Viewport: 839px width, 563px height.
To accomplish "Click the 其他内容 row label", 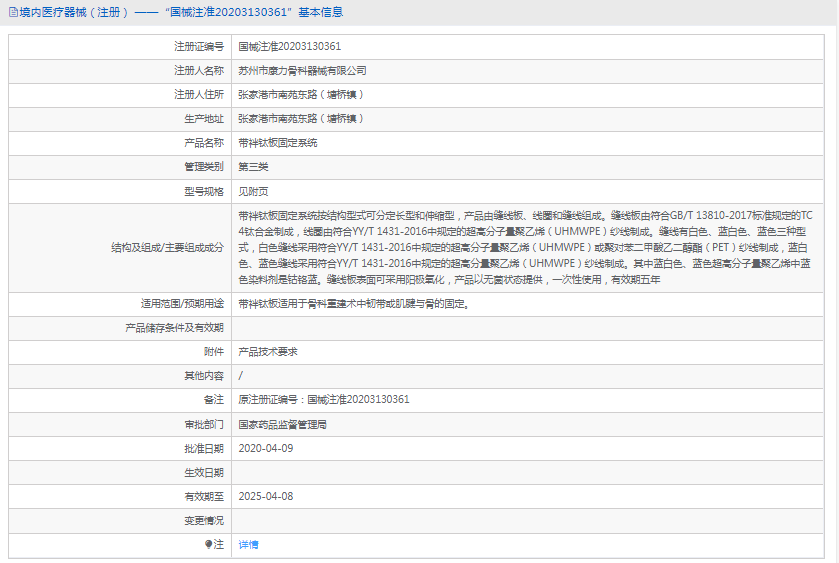I will pos(204,376).
